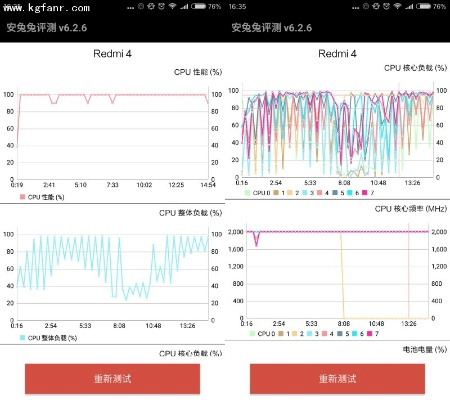Screen dimensions: 450x400
Task: Tap partially visible CPU 核心负载 title in left screenshot
Action: point(191,353)
